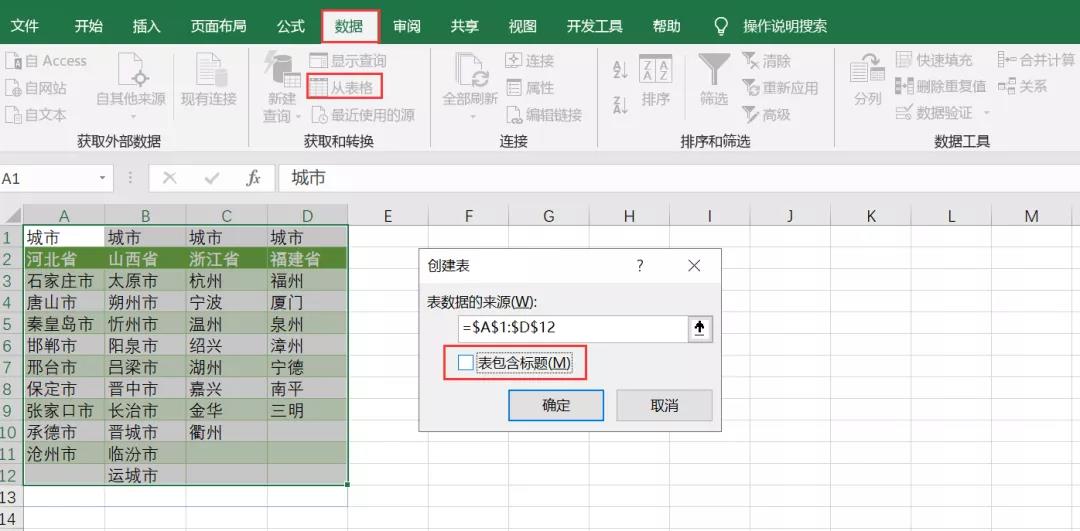Open the 文件 tab
This screenshot has width=1080, height=531.
pyautogui.click(x=24, y=26)
